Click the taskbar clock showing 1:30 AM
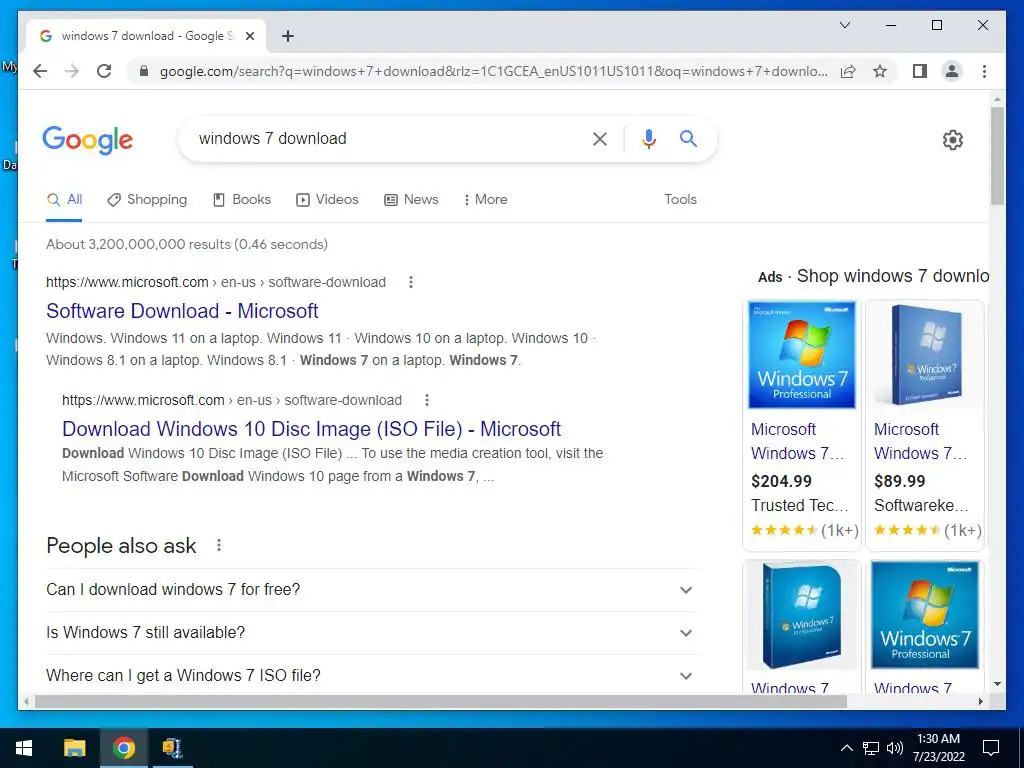The image size is (1024, 768). (x=938, y=748)
